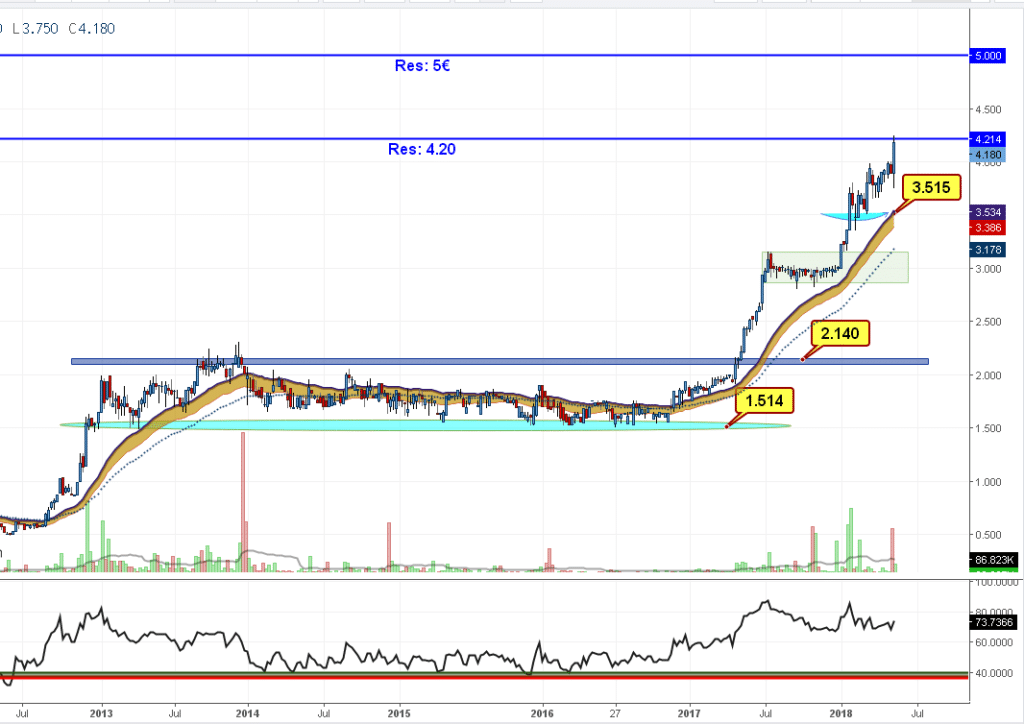Select the horizontal line at 5.000 resistance
Screen dimensions: 1024x724
(483, 55)
